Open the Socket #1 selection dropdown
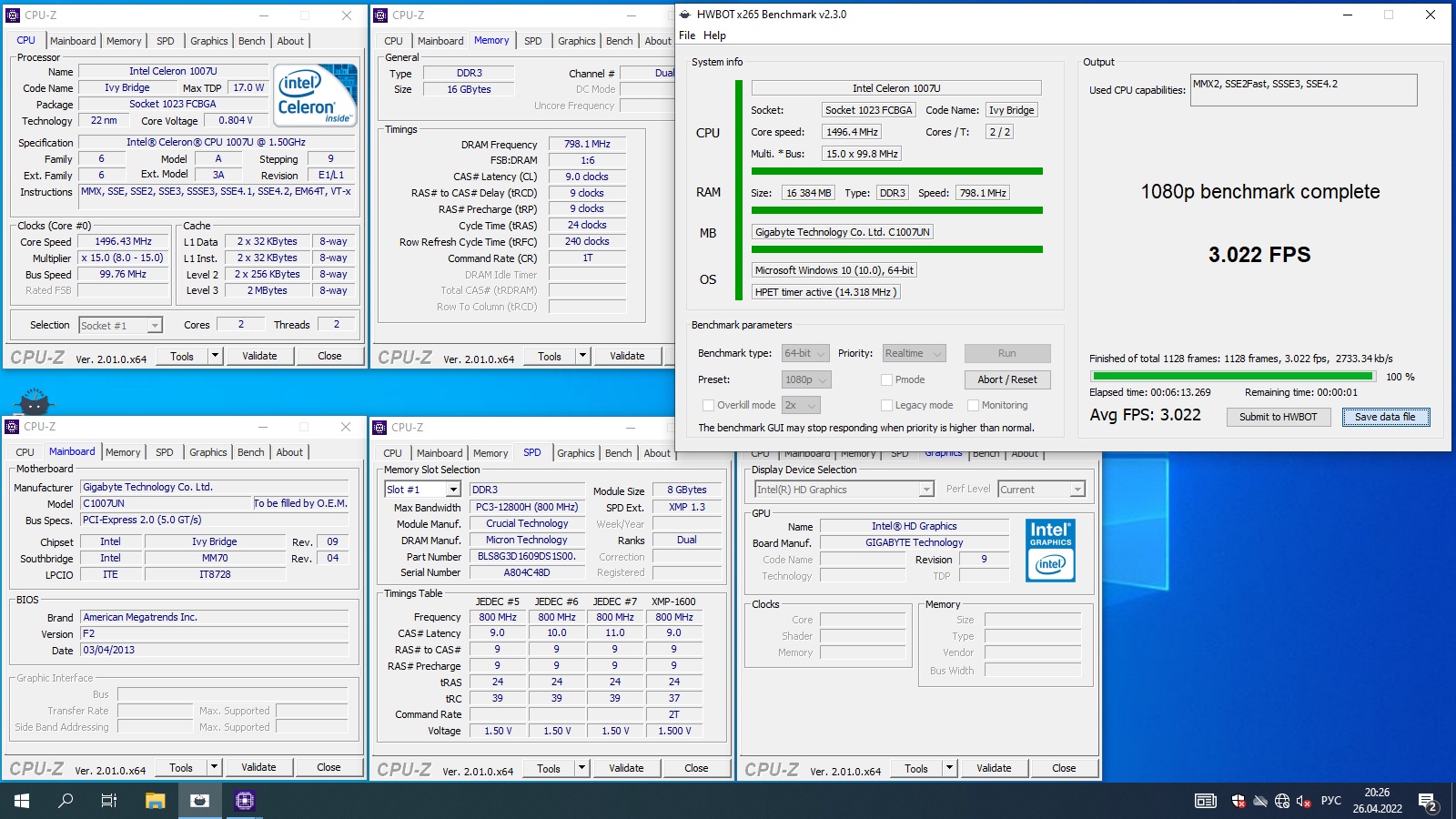 [x=120, y=325]
